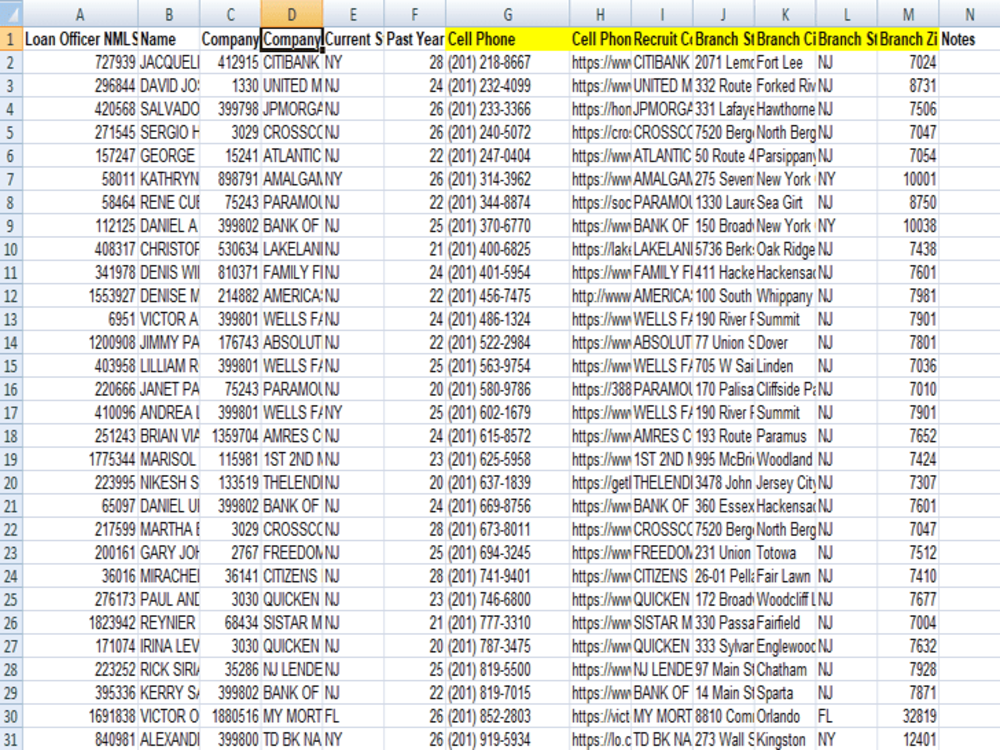Open the 'https://hon' link in row 4
Image resolution: width=1000 pixels, height=750 pixels.
click(x=601, y=109)
